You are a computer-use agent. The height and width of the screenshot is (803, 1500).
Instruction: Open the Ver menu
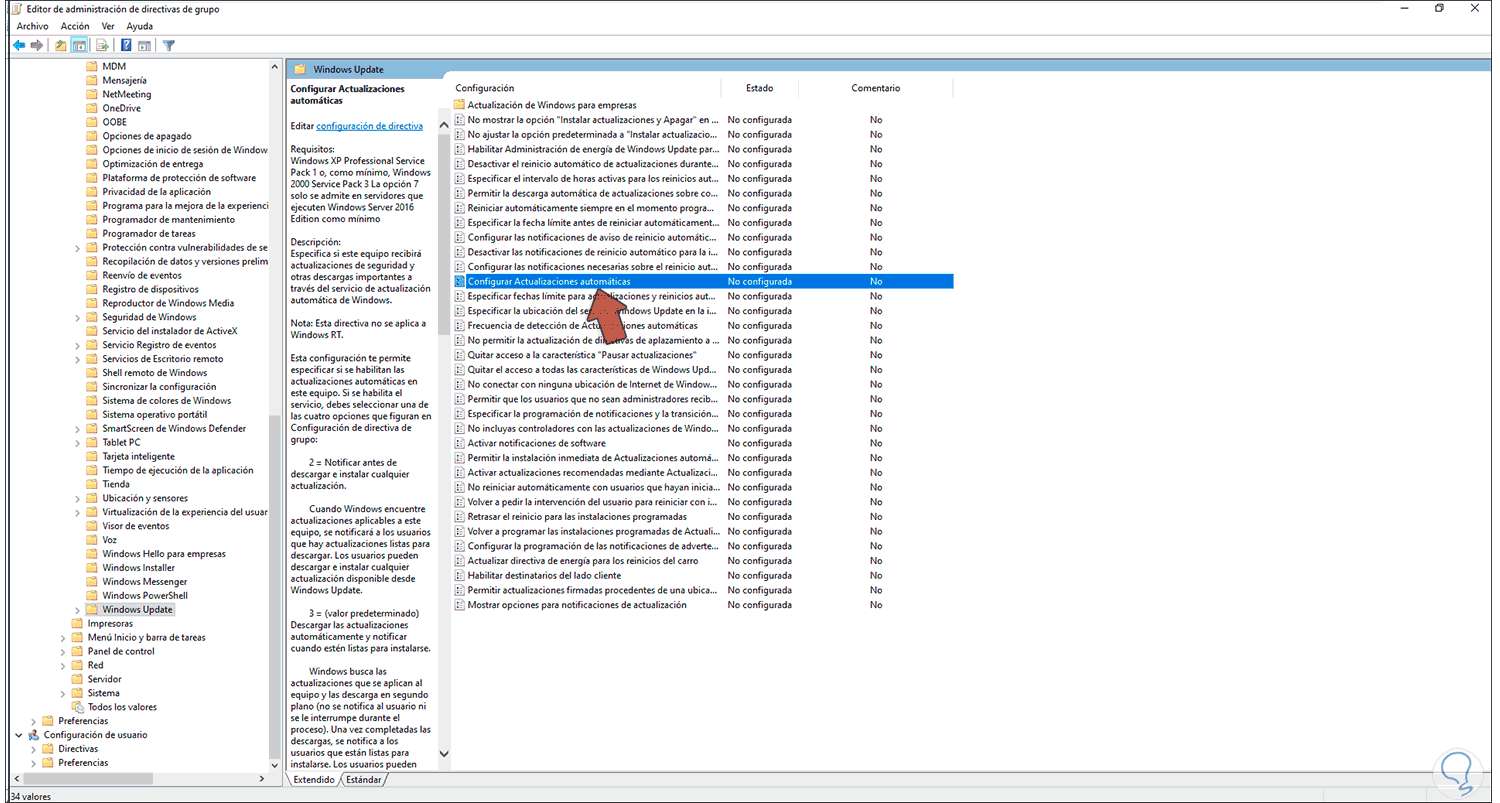coord(107,26)
